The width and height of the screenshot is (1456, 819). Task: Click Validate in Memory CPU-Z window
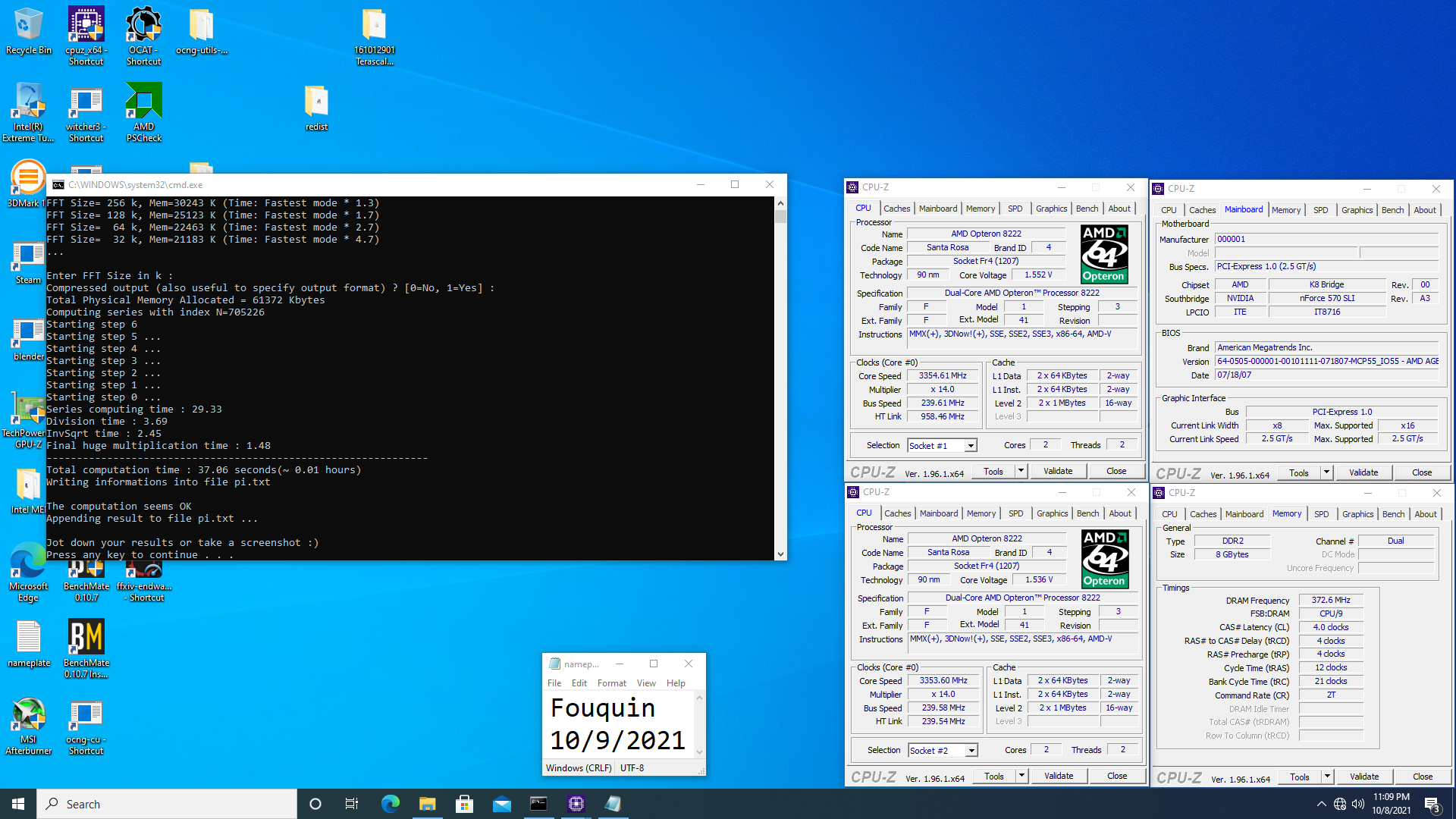[x=1364, y=777]
